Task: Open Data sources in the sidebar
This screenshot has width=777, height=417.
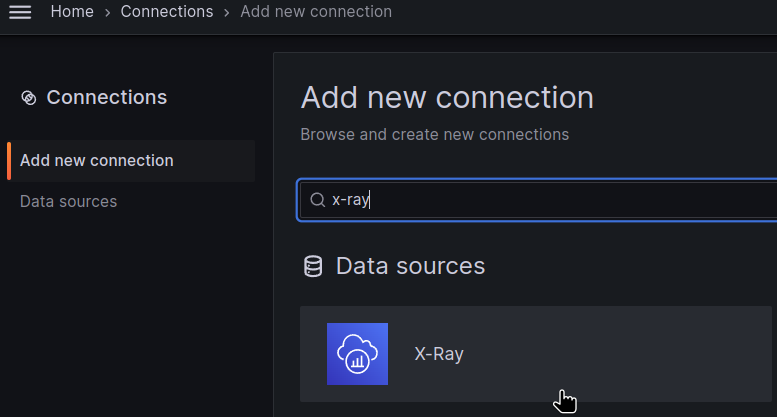Action: click(x=68, y=201)
